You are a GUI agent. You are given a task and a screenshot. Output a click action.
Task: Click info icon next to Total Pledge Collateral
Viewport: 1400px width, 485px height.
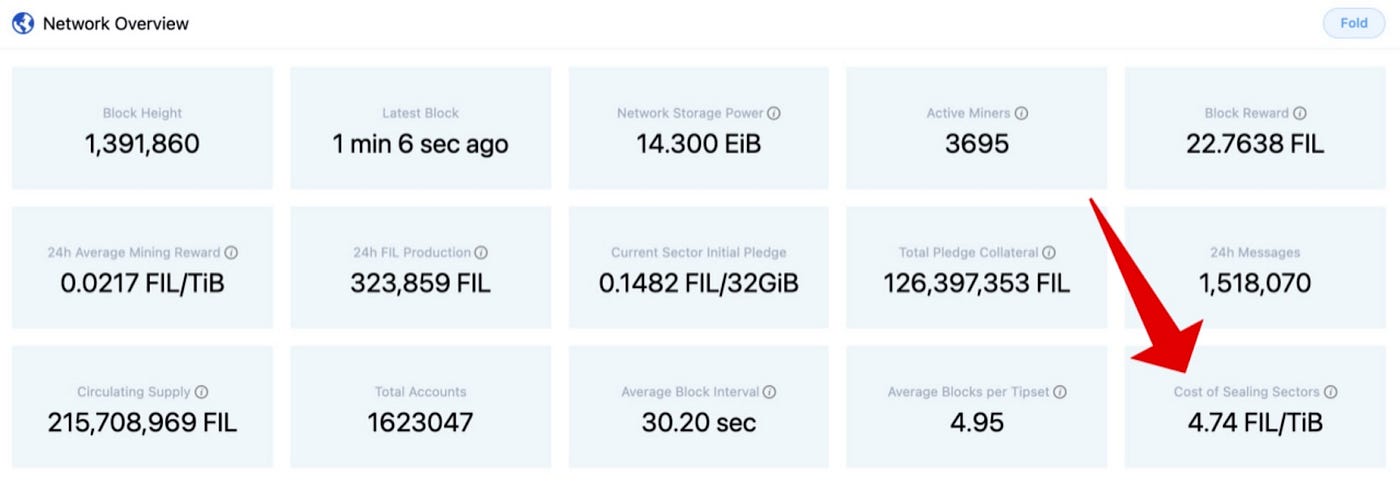click(x=1048, y=253)
